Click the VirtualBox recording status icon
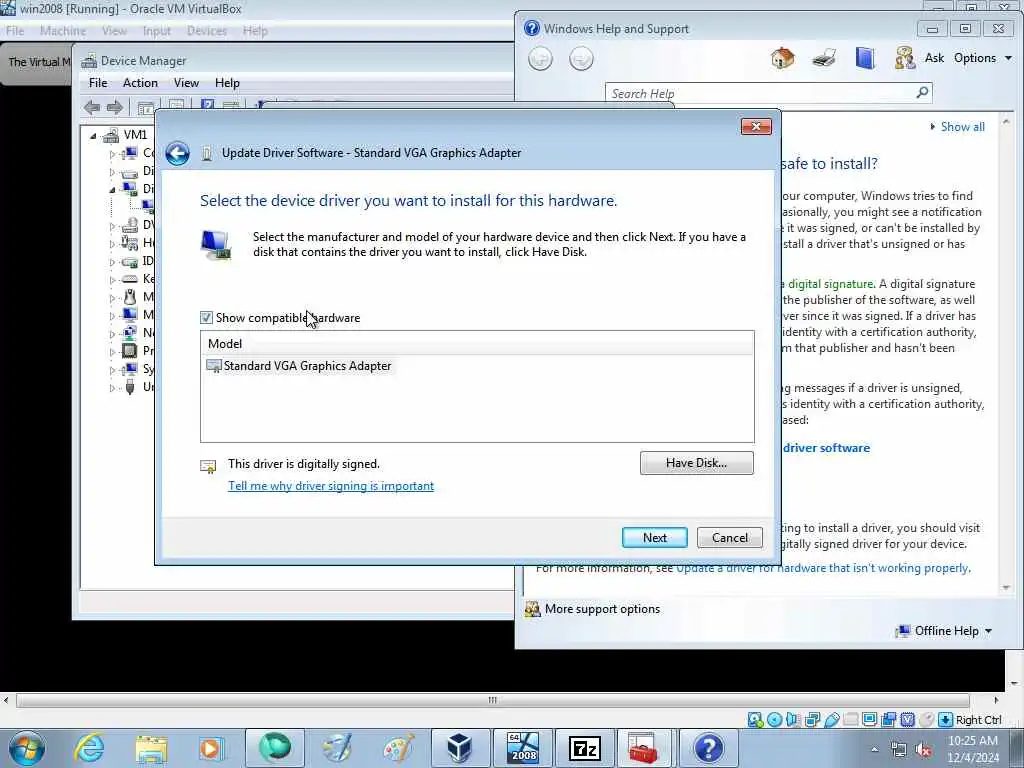This screenshot has width=1024, height=768. tap(888, 720)
